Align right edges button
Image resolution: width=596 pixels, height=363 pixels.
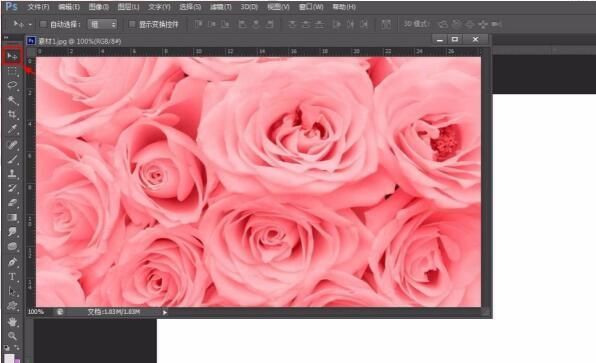269,24
